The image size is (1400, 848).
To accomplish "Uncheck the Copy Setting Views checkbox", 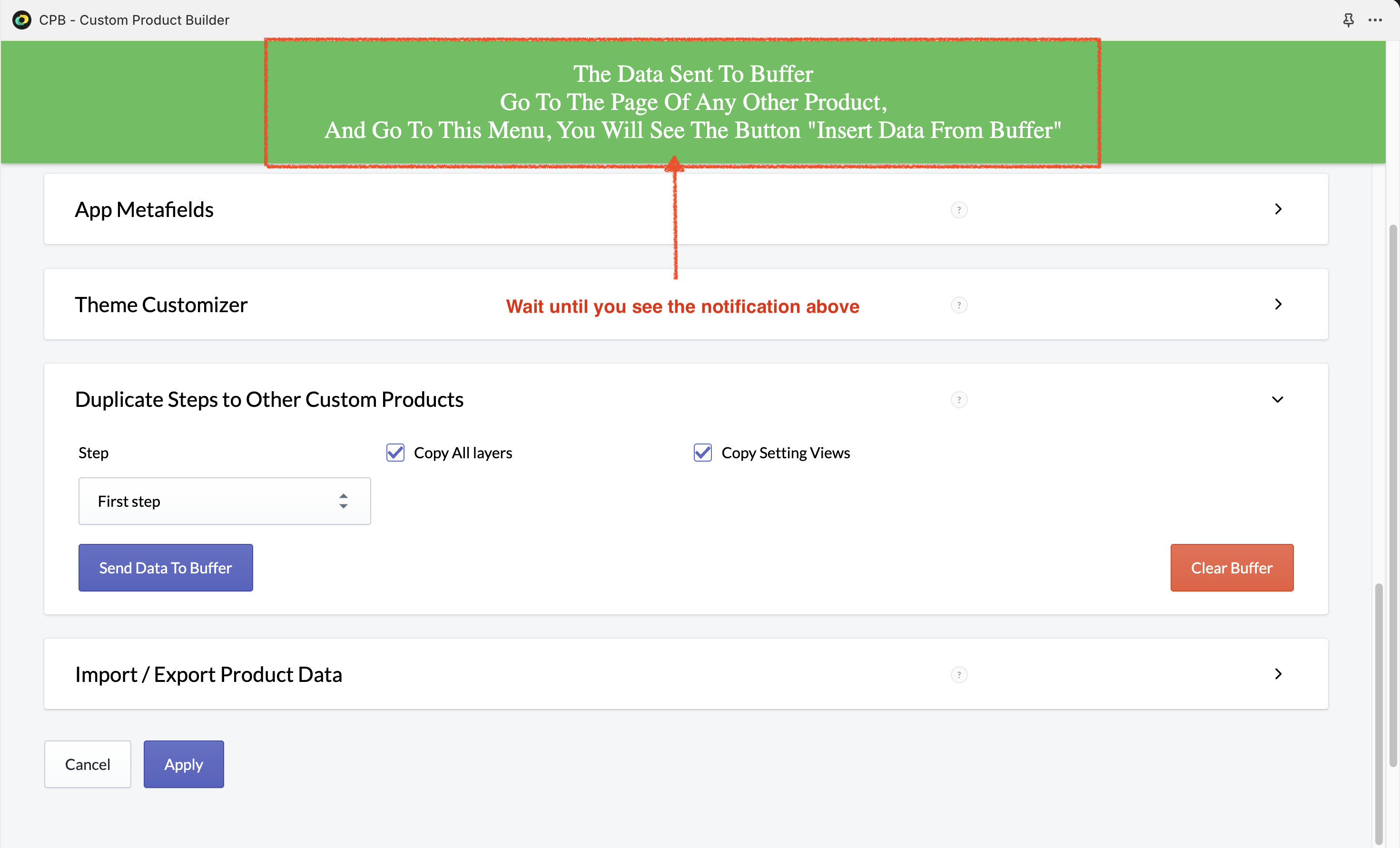I will coord(703,453).
